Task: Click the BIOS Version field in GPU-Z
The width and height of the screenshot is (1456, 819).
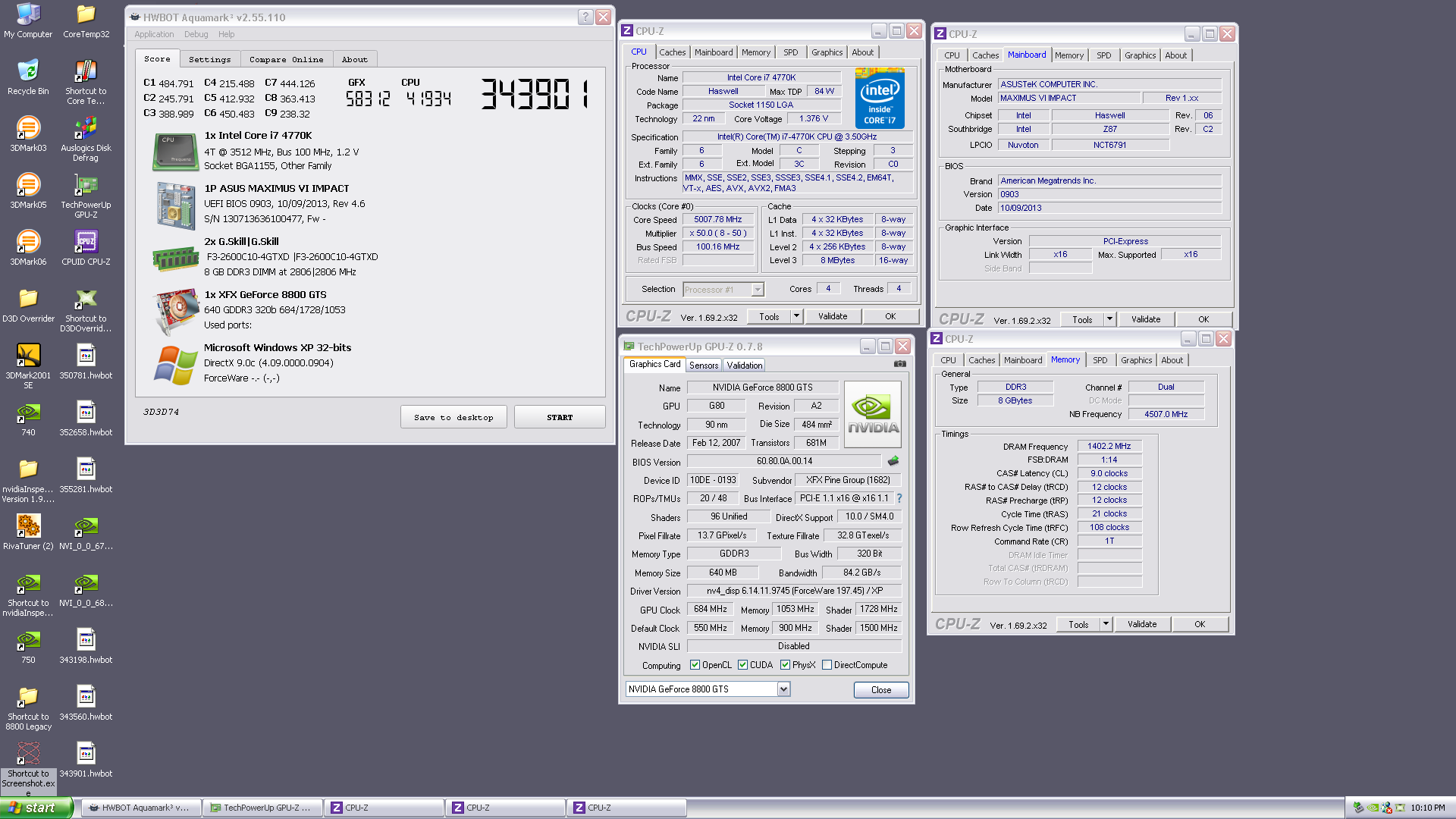Action: pos(784,461)
